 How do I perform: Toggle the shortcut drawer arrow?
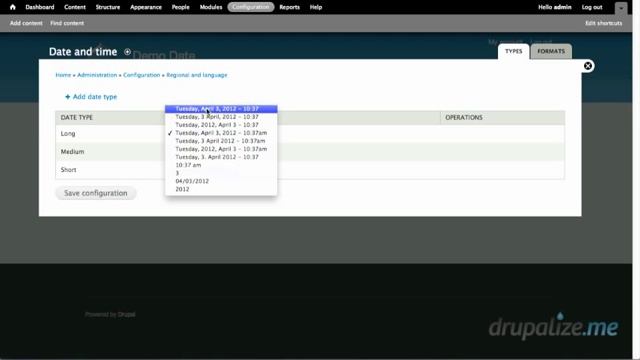621,8
